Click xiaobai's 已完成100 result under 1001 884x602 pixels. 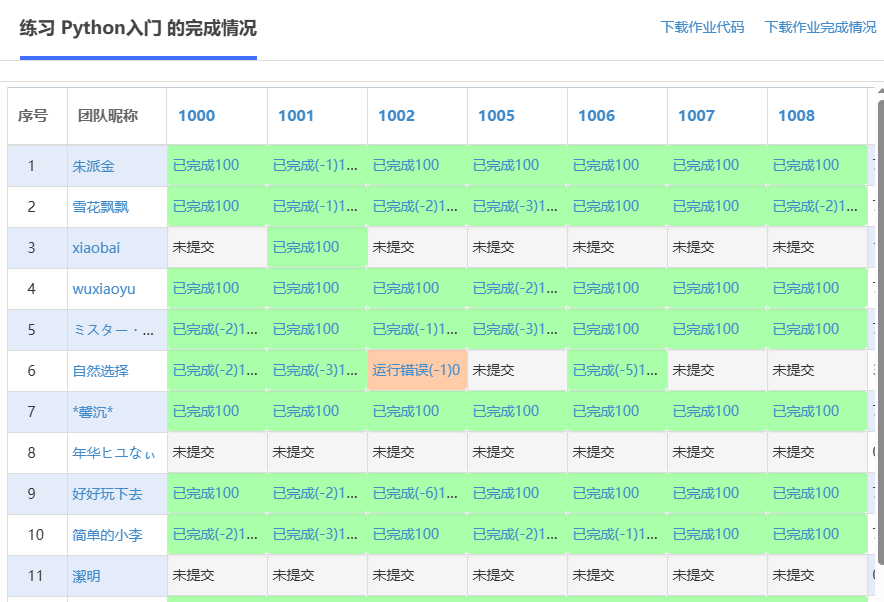coord(317,247)
